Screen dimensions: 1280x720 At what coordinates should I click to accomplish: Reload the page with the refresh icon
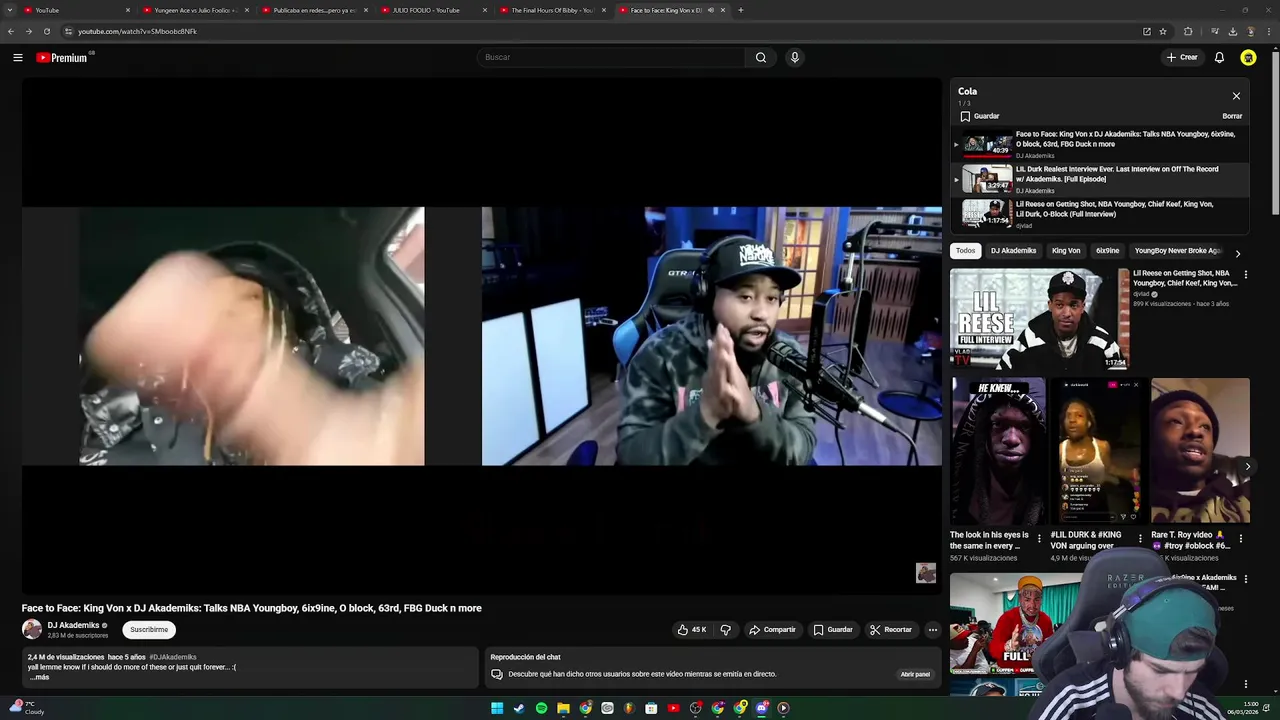click(x=47, y=31)
